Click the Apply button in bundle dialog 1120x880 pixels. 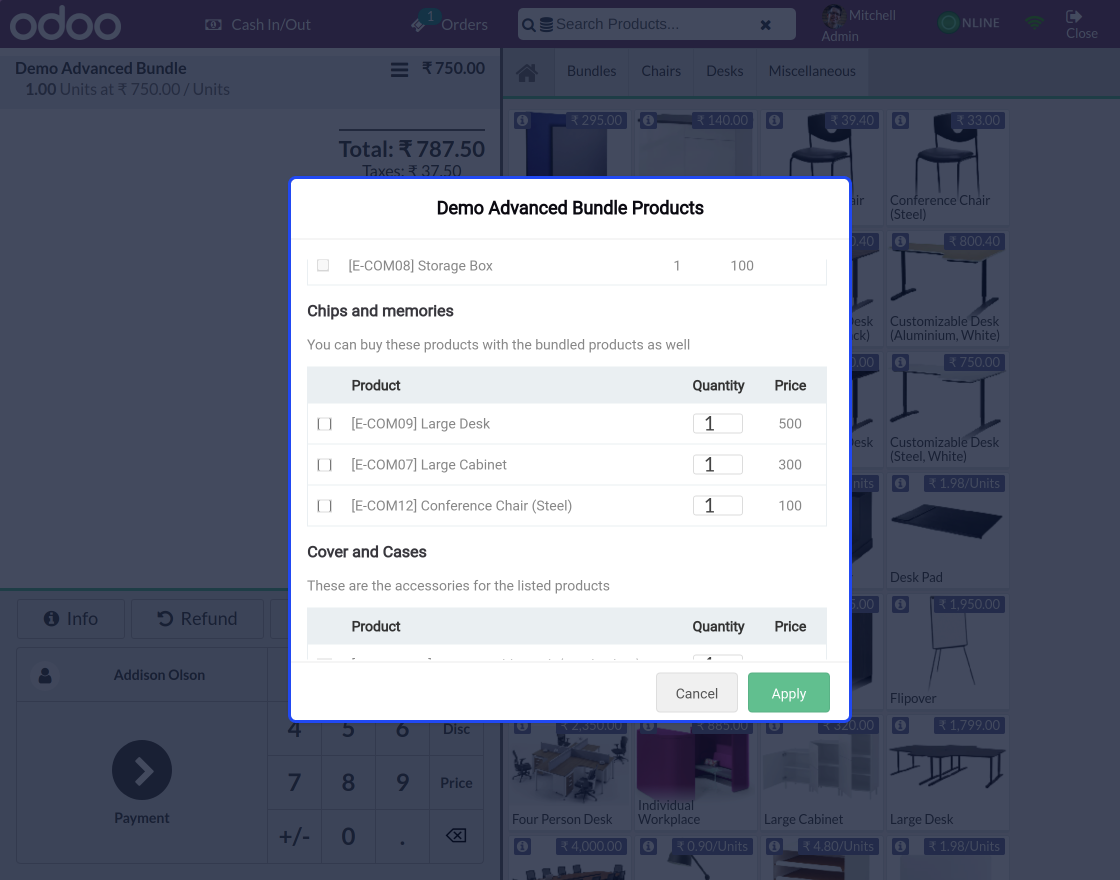(x=789, y=693)
